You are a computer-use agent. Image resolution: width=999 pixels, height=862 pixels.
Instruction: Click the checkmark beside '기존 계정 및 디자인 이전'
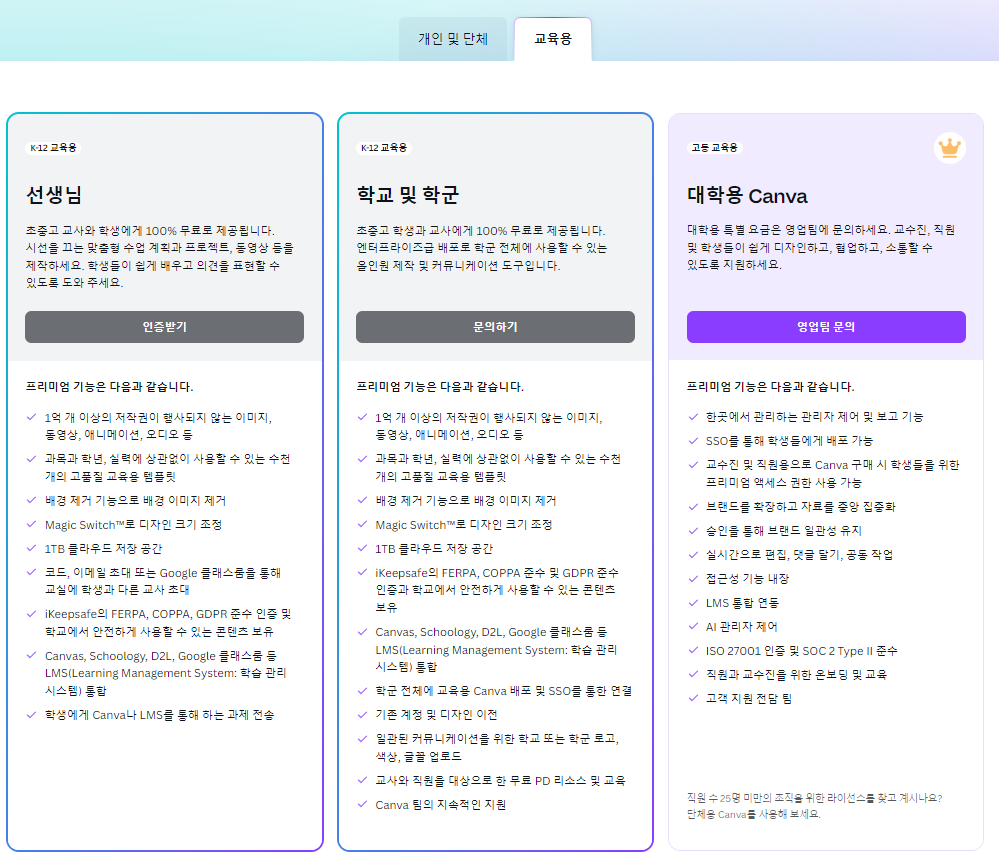point(363,714)
